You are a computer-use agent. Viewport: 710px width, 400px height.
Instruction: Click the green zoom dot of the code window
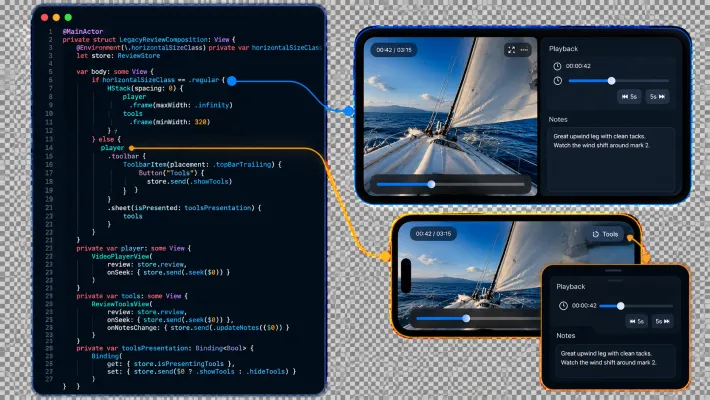tap(68, 17)
